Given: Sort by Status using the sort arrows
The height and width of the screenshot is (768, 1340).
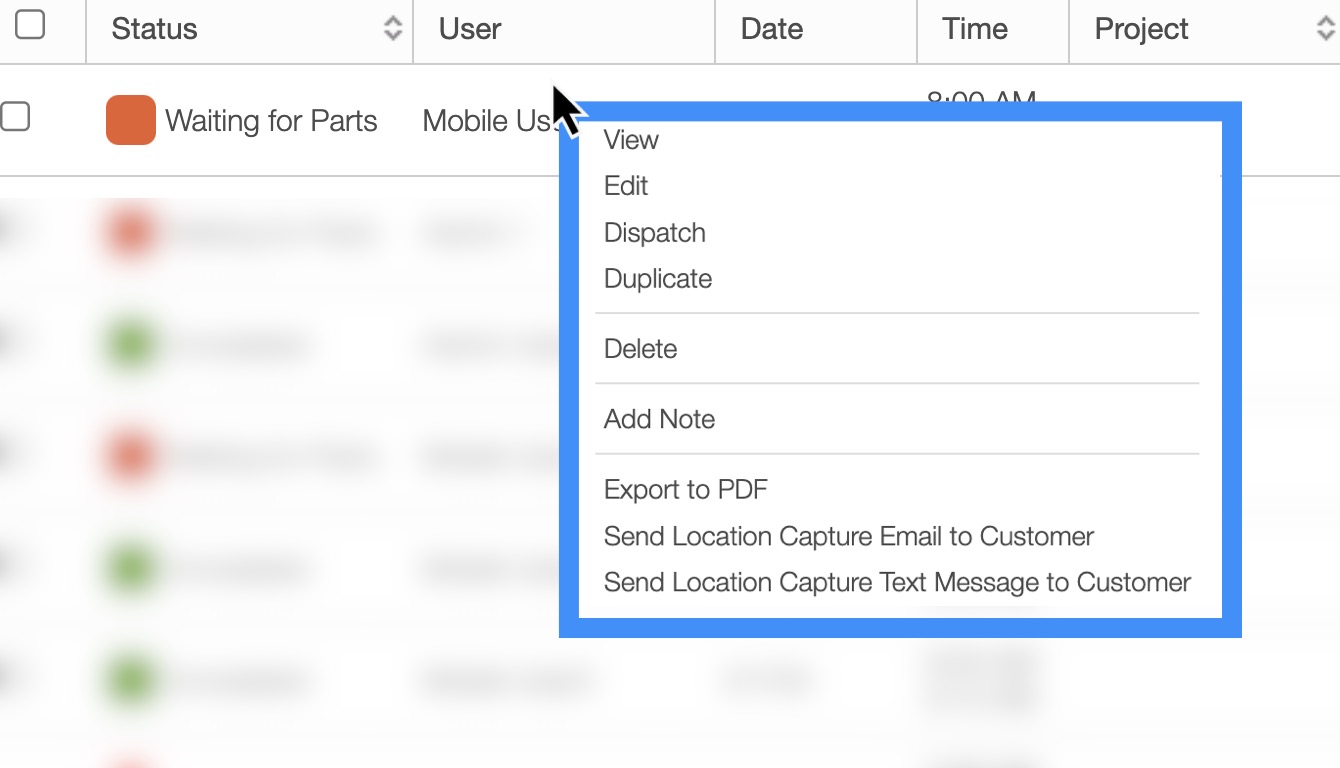Looking at the screenshot, I should click(393, 29).
